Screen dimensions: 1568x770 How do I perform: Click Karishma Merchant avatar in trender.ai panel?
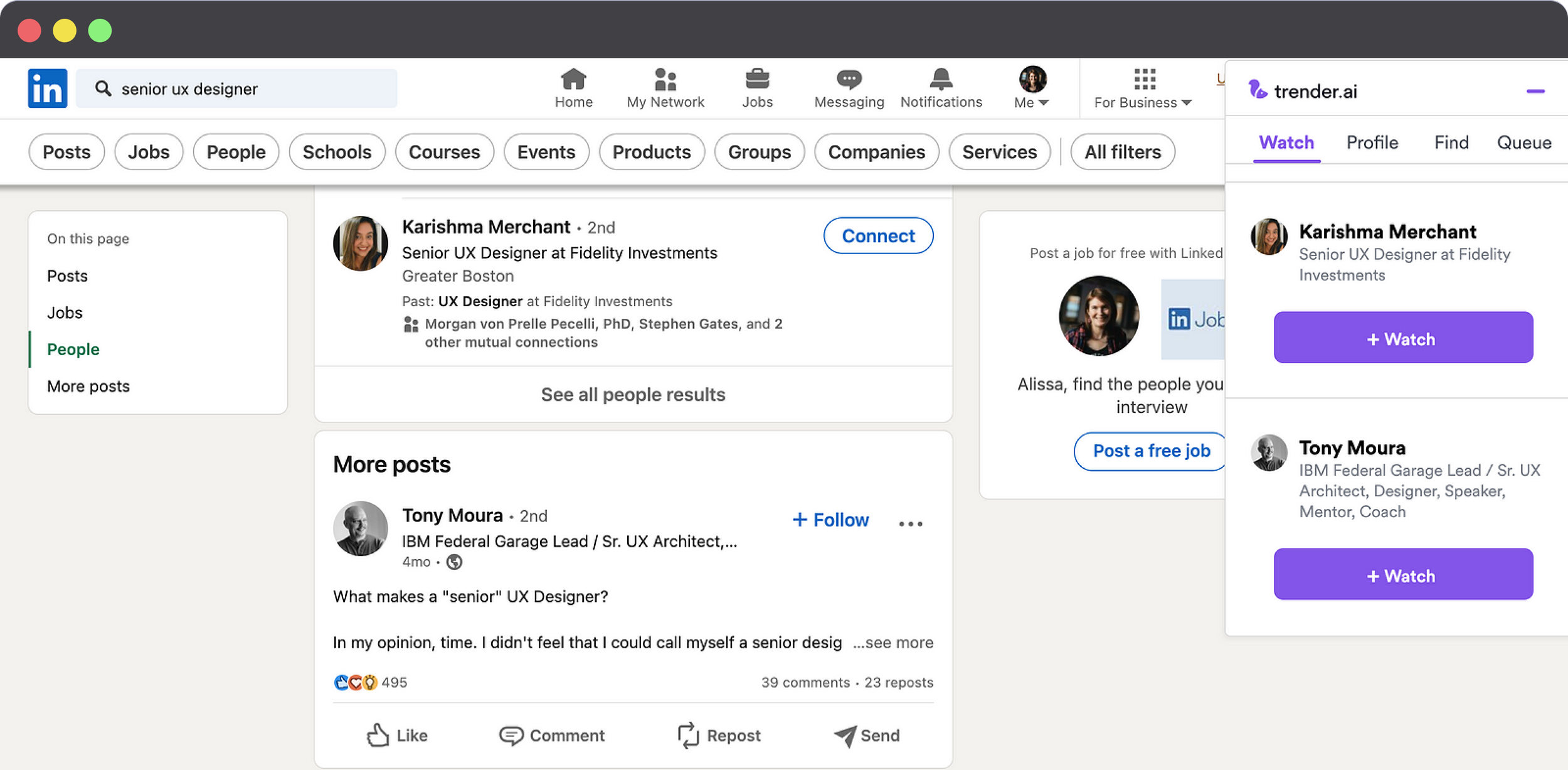click(1269, 237)
